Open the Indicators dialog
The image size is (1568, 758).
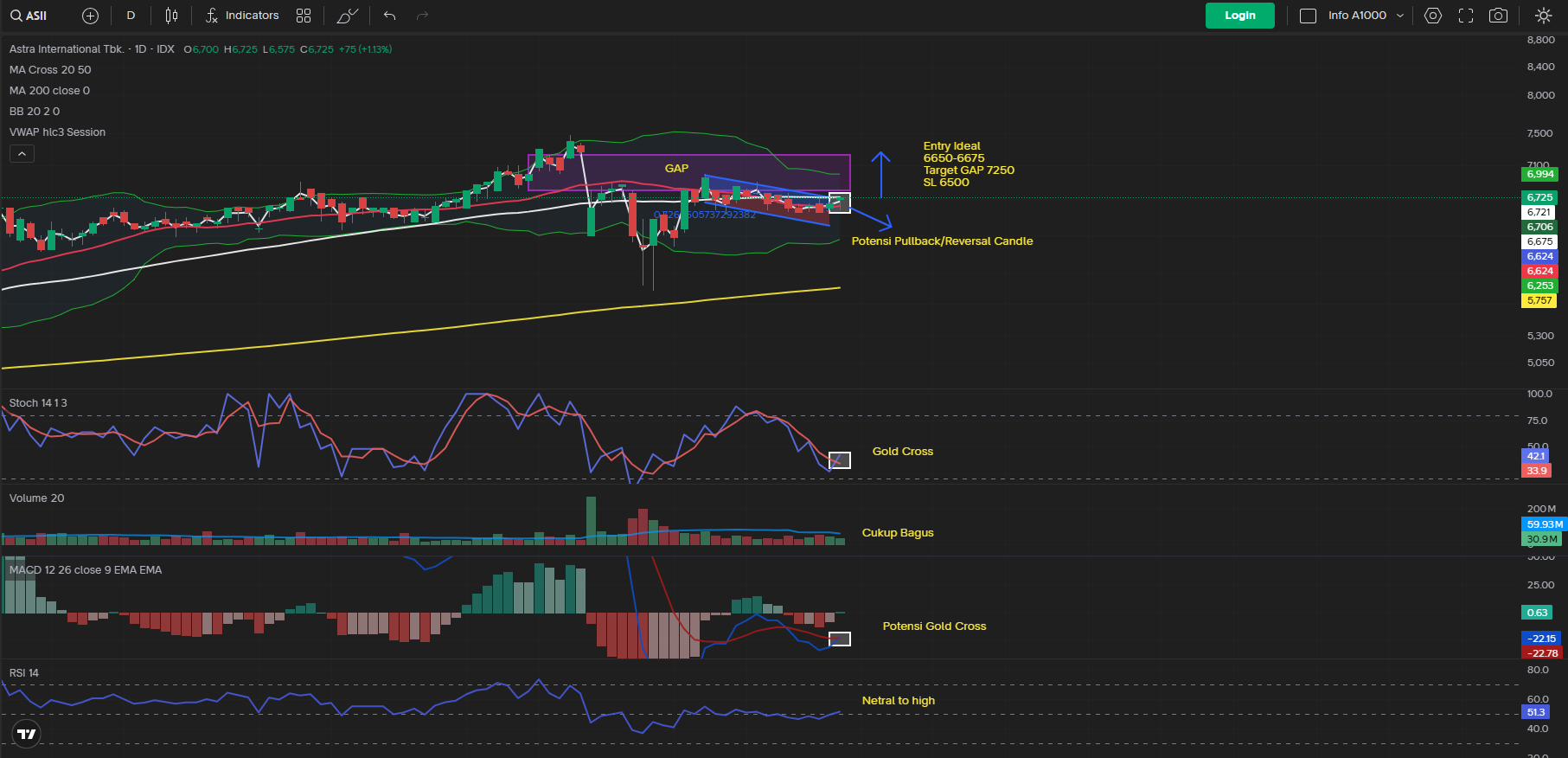click(x=242, y=16)
